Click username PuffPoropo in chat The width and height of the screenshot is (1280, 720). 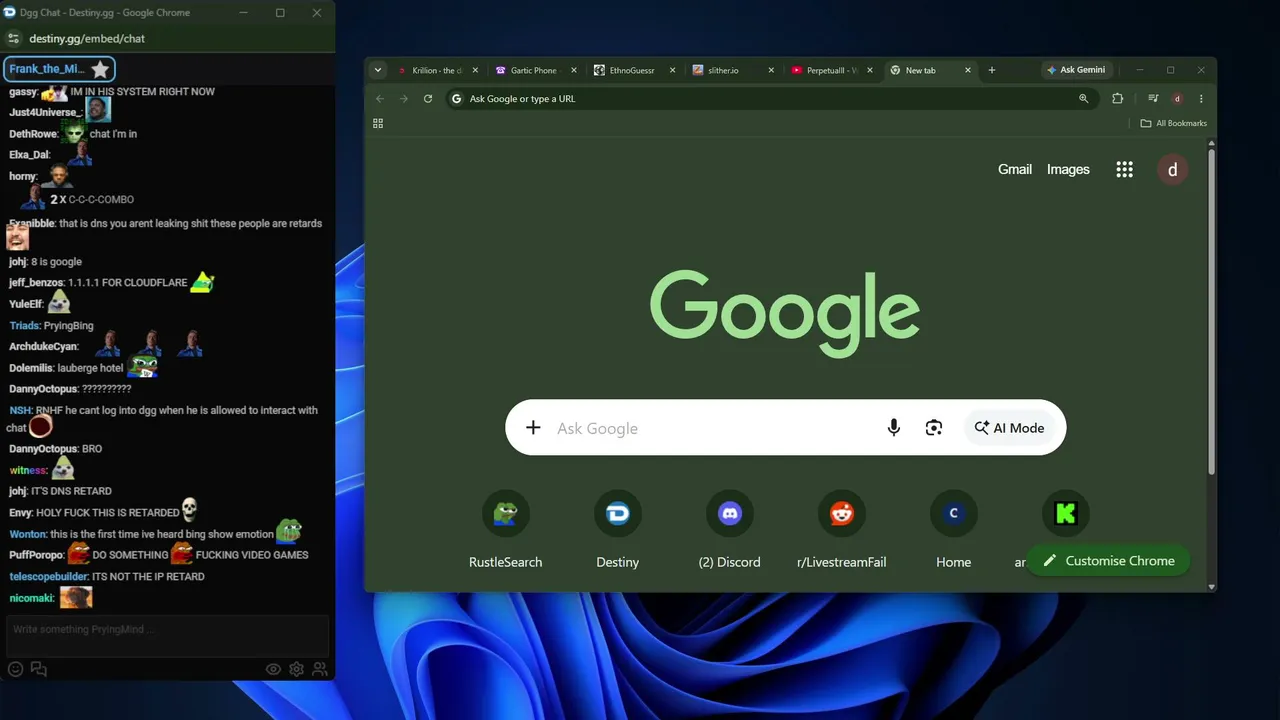[x=36, y=555]
